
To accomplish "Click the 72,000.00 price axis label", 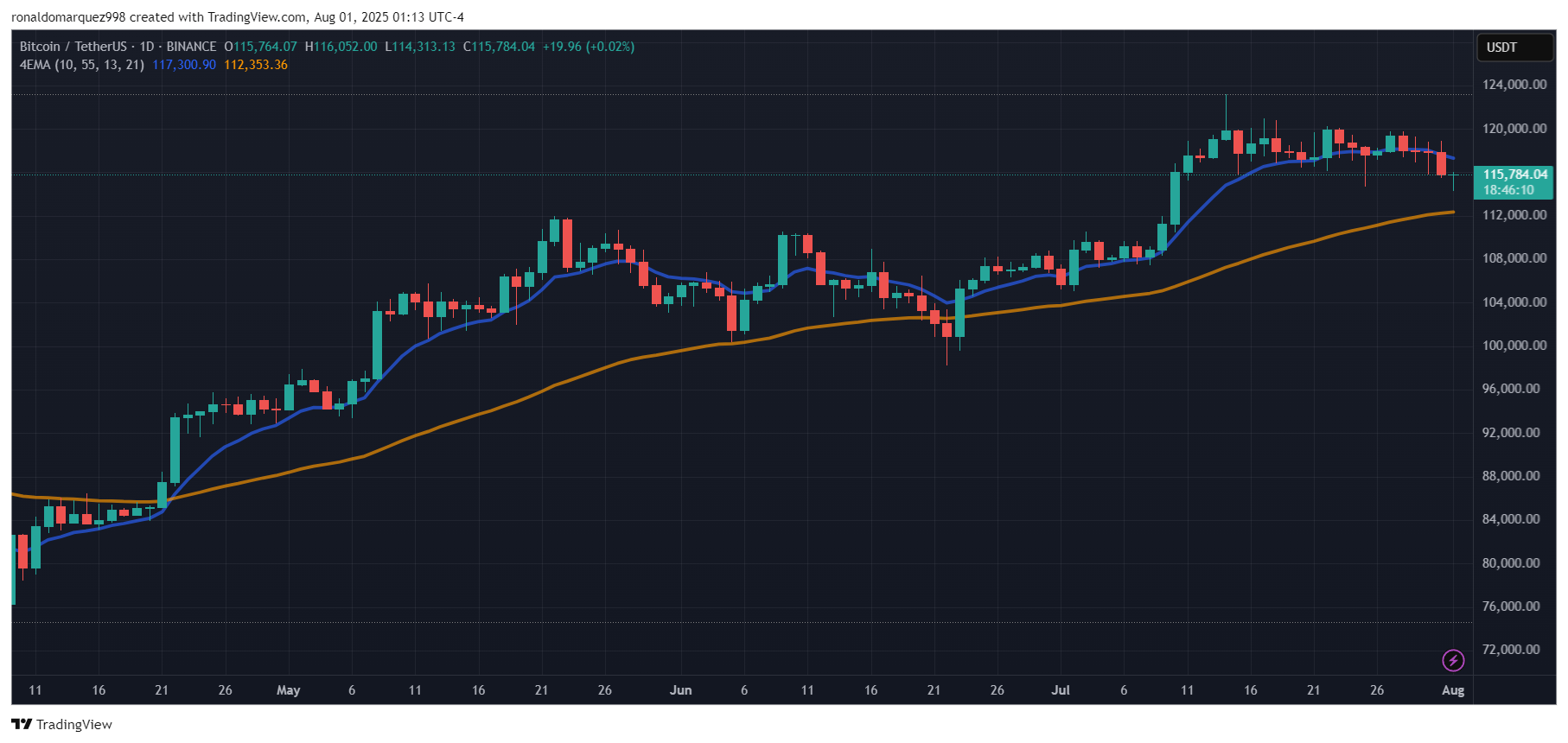I will pyautogui.click(x=1511, y=650).
